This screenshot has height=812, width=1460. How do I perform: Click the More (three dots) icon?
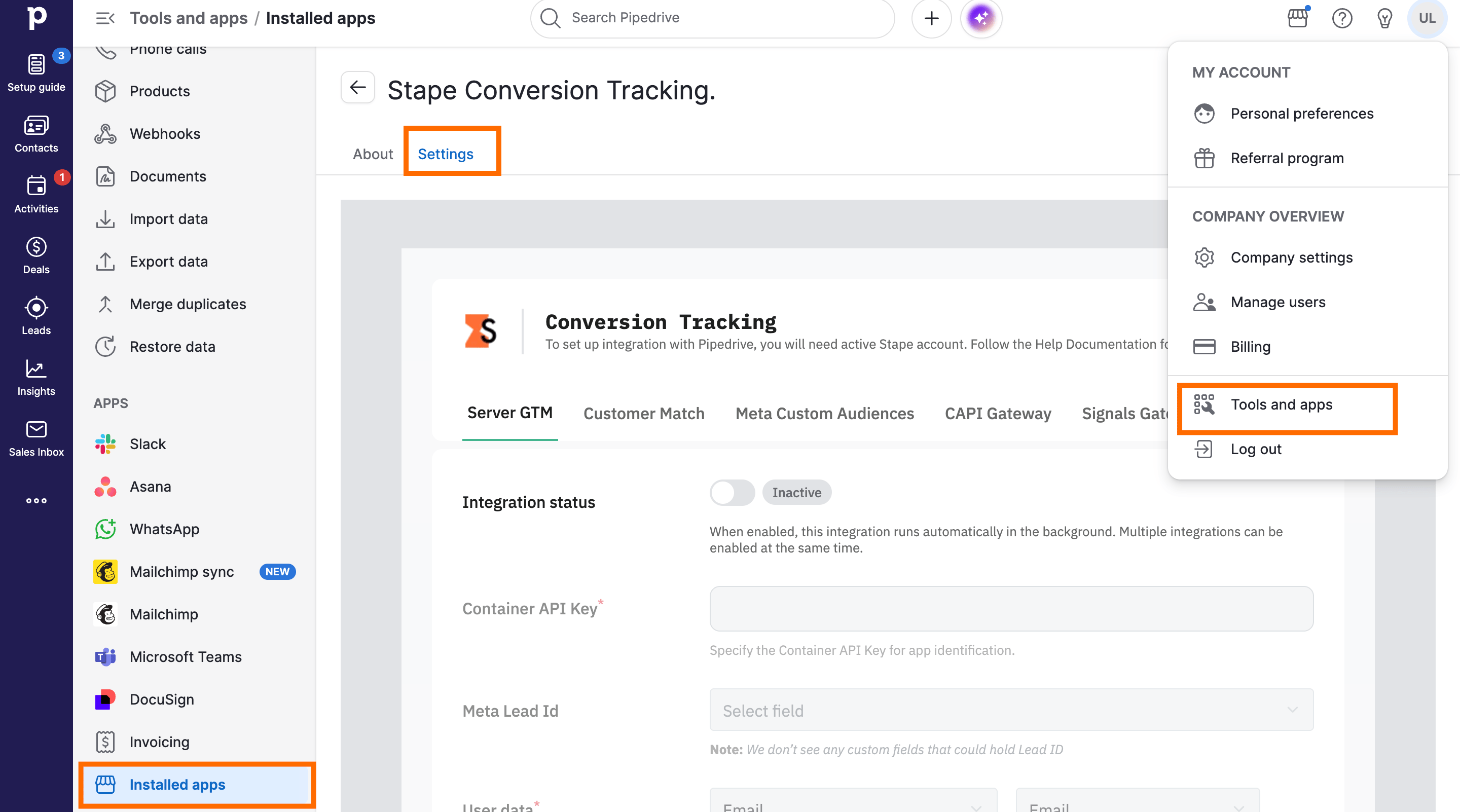(36, 500)
